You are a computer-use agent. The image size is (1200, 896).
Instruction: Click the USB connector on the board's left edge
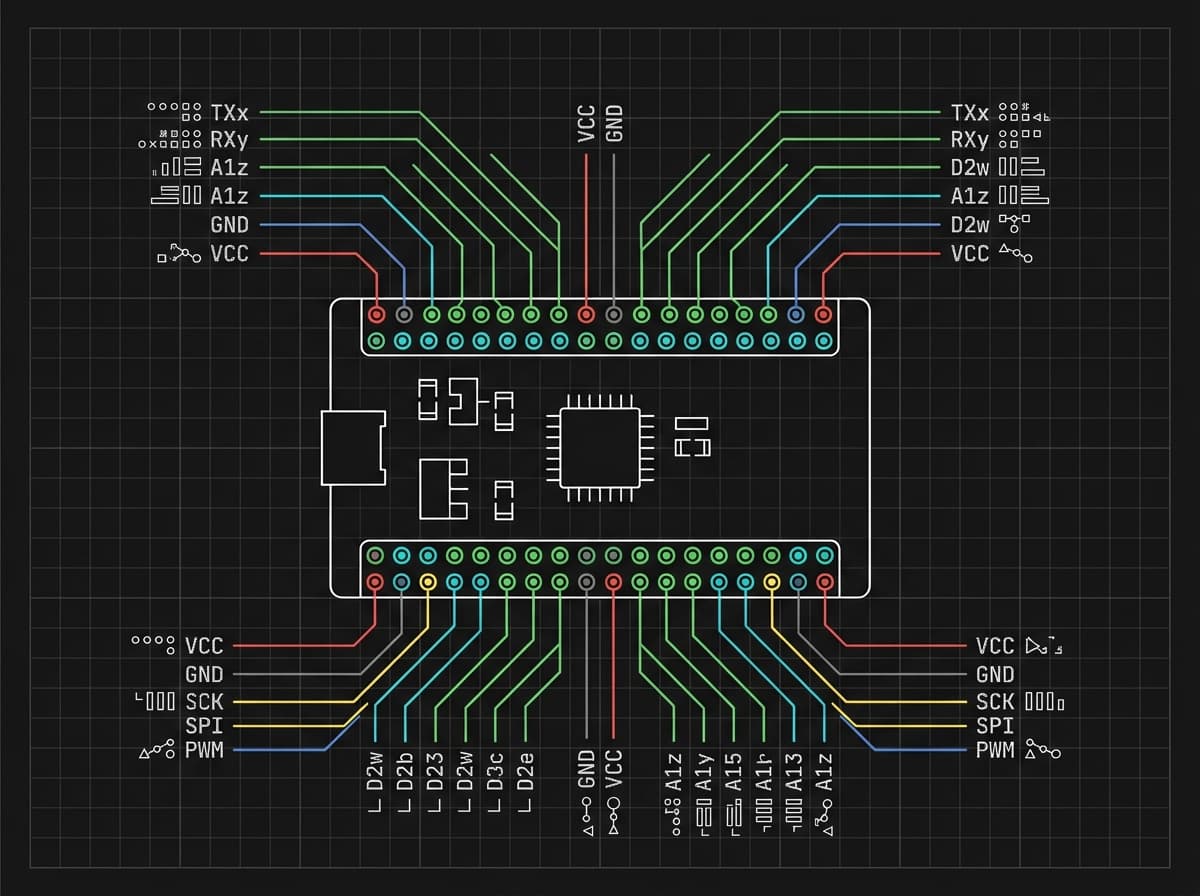point(354,447)
